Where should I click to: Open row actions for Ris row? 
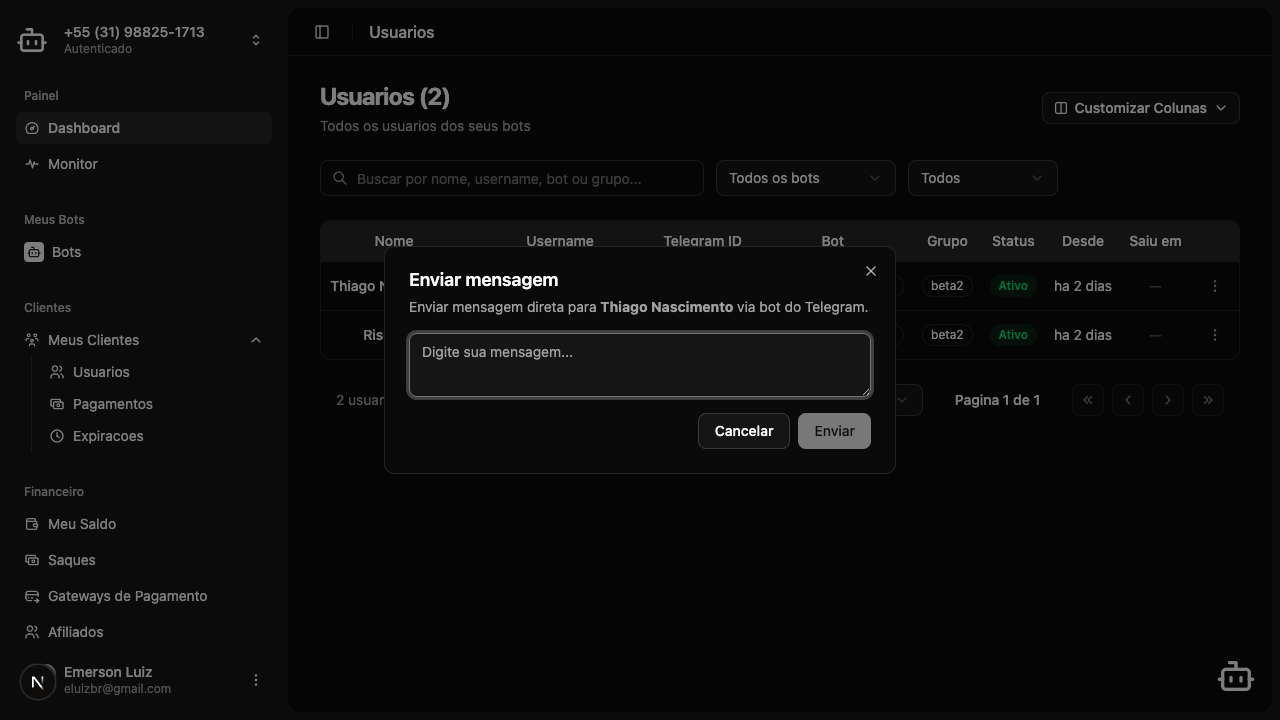pos(1215,335)
